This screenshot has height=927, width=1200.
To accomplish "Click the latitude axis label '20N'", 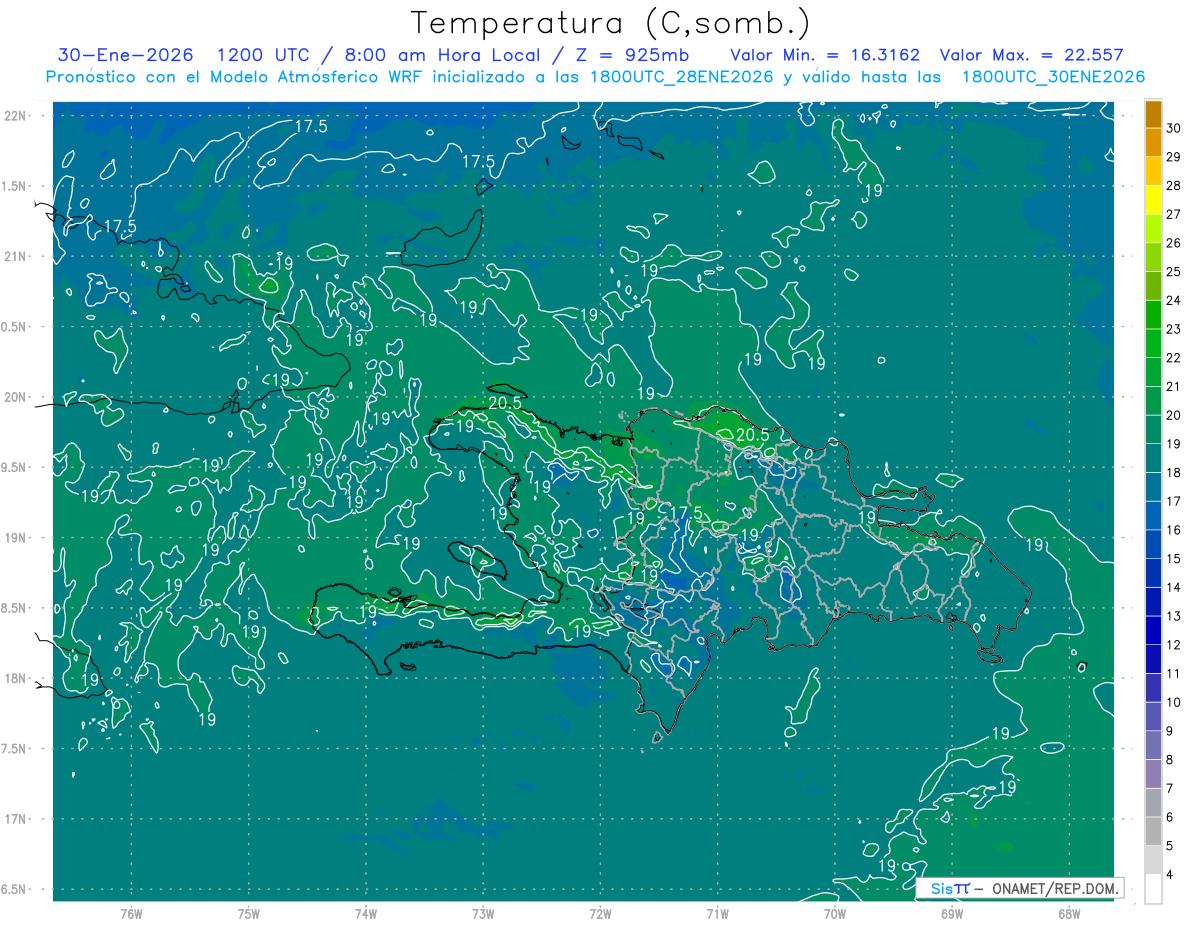I will [x=17, y=397].
